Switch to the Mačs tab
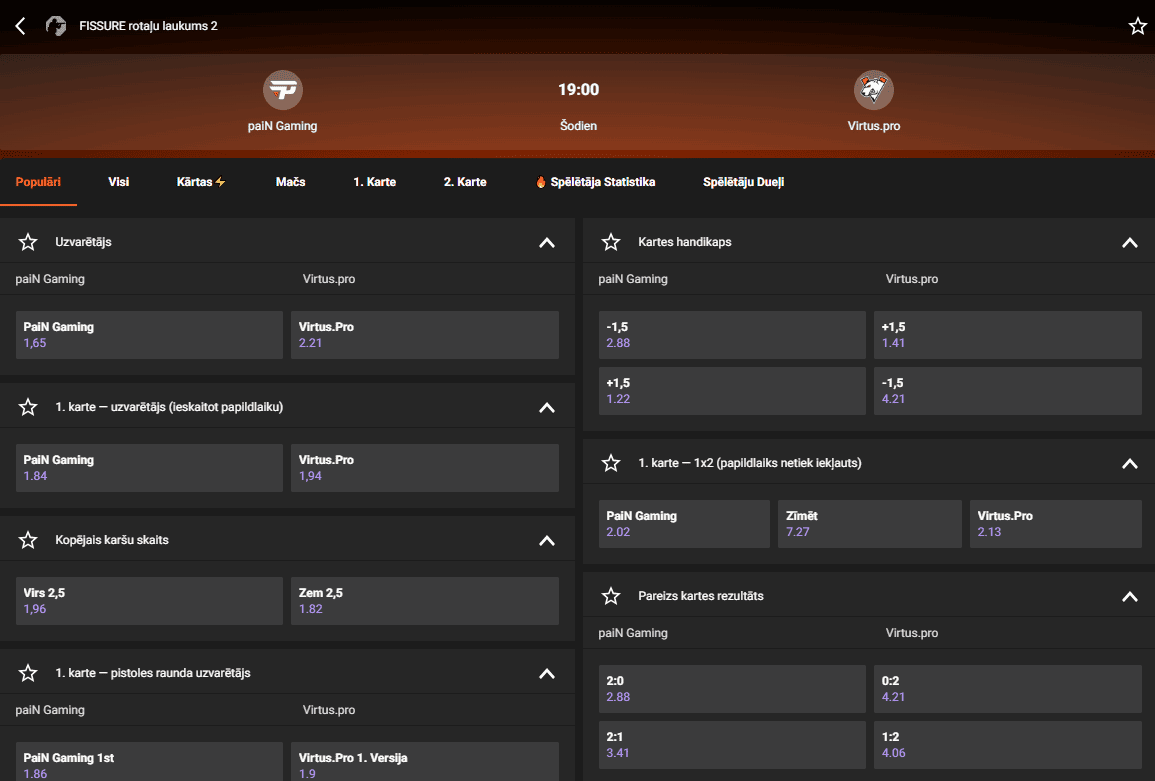 coord(290,182)
